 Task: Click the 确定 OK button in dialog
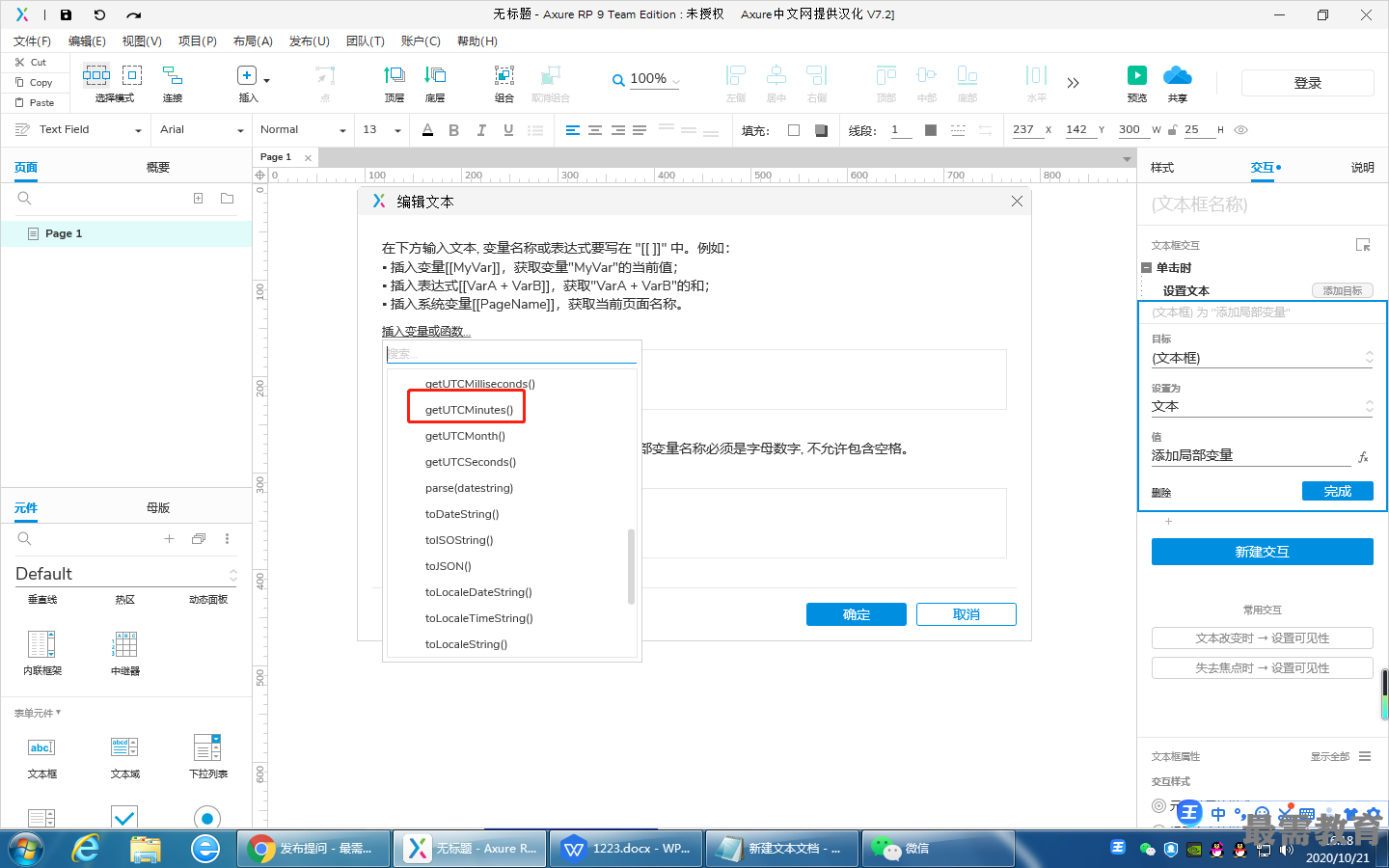[857, 614]
